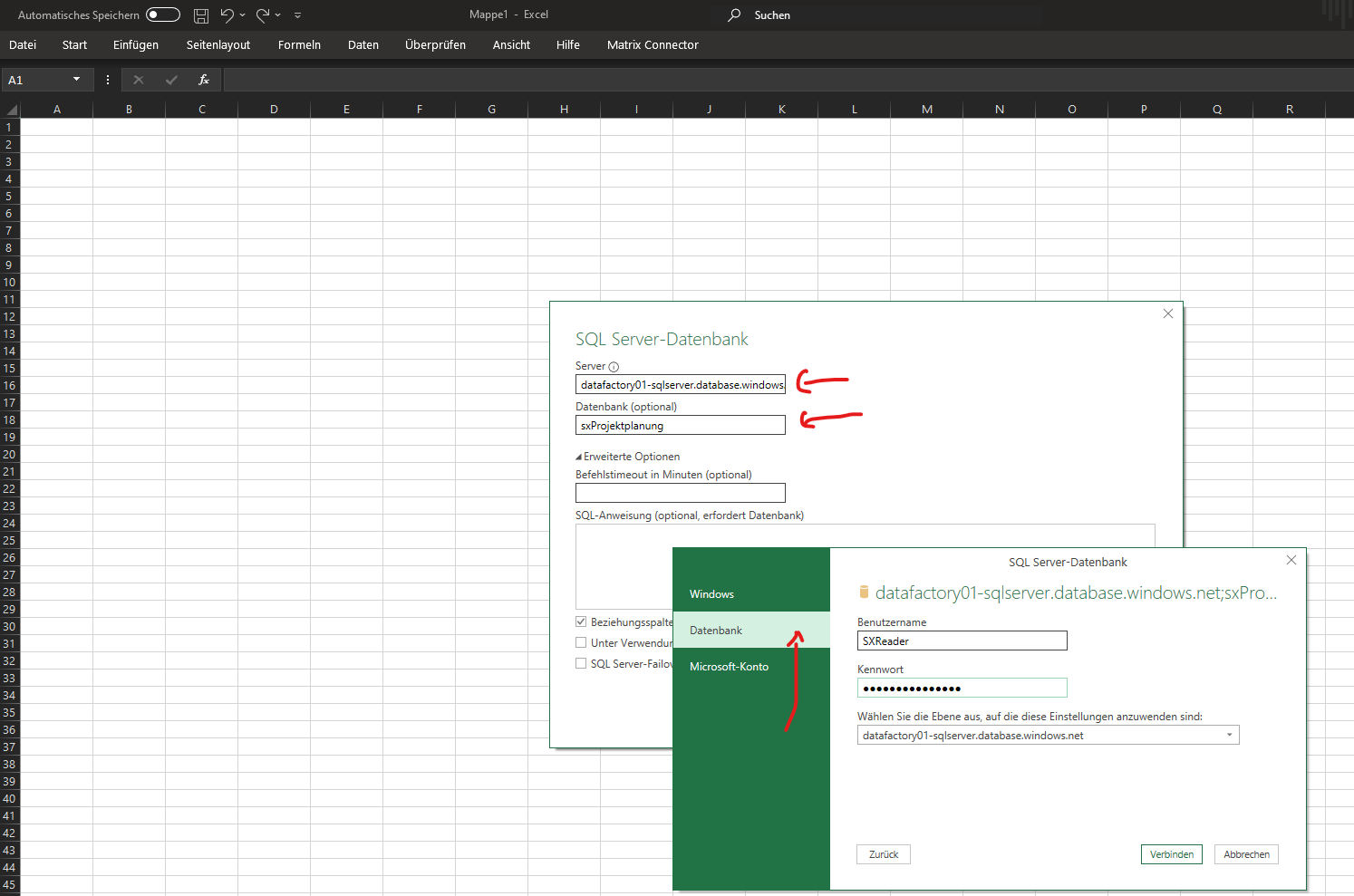
Task: Enable the SQL Server-Failover checkbox
Action: point(581,663)
